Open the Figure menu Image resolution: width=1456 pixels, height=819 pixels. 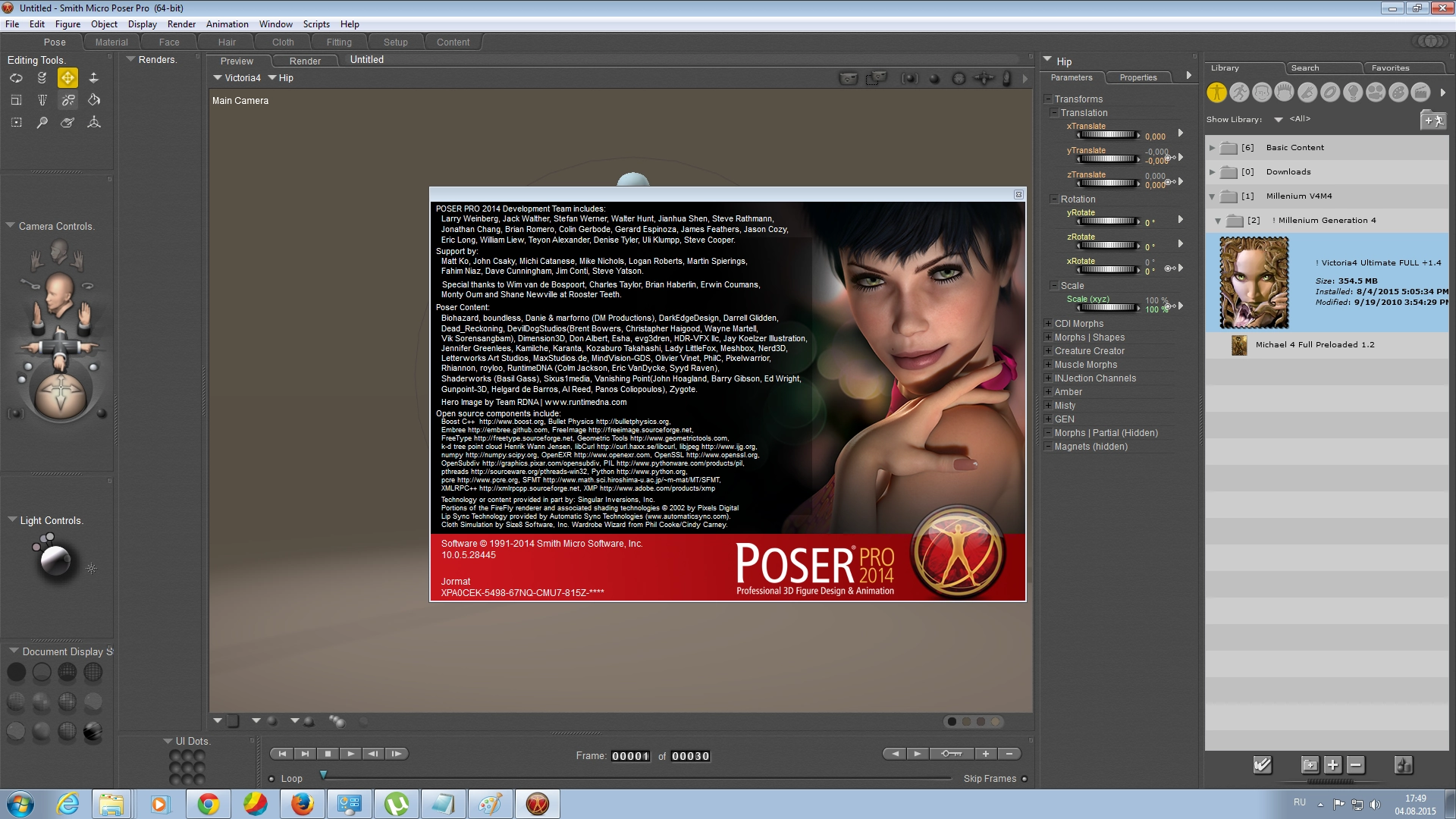pyautogui.click(x=67, y=24)
